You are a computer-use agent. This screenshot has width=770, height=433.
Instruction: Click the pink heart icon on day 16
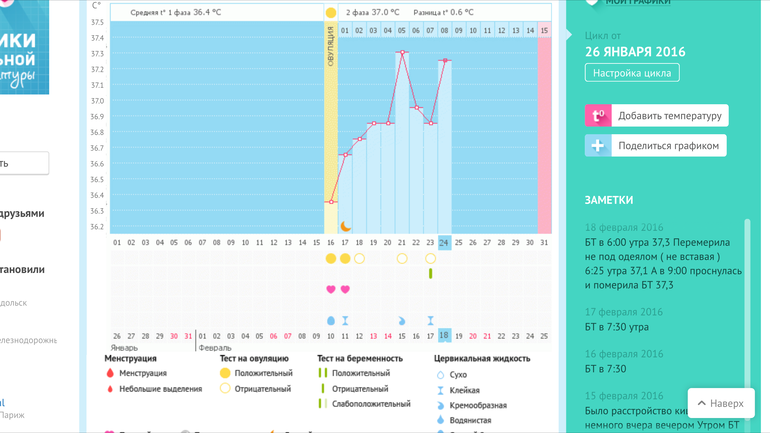point(332,290)
